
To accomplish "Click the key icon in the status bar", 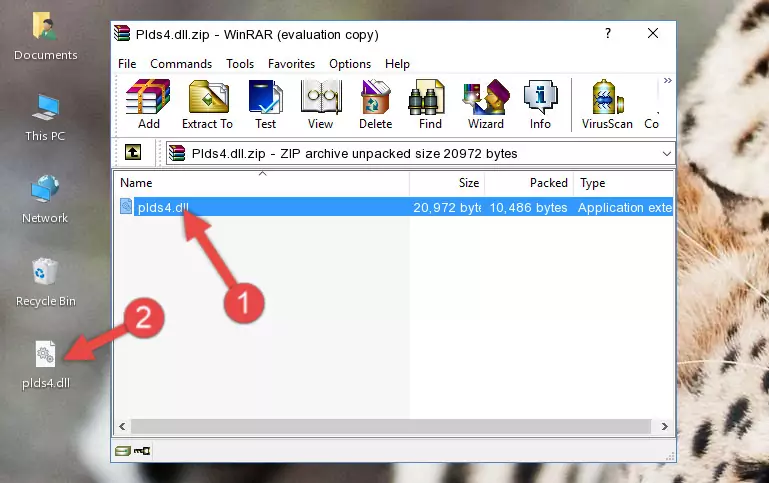I will click(142, 450).
